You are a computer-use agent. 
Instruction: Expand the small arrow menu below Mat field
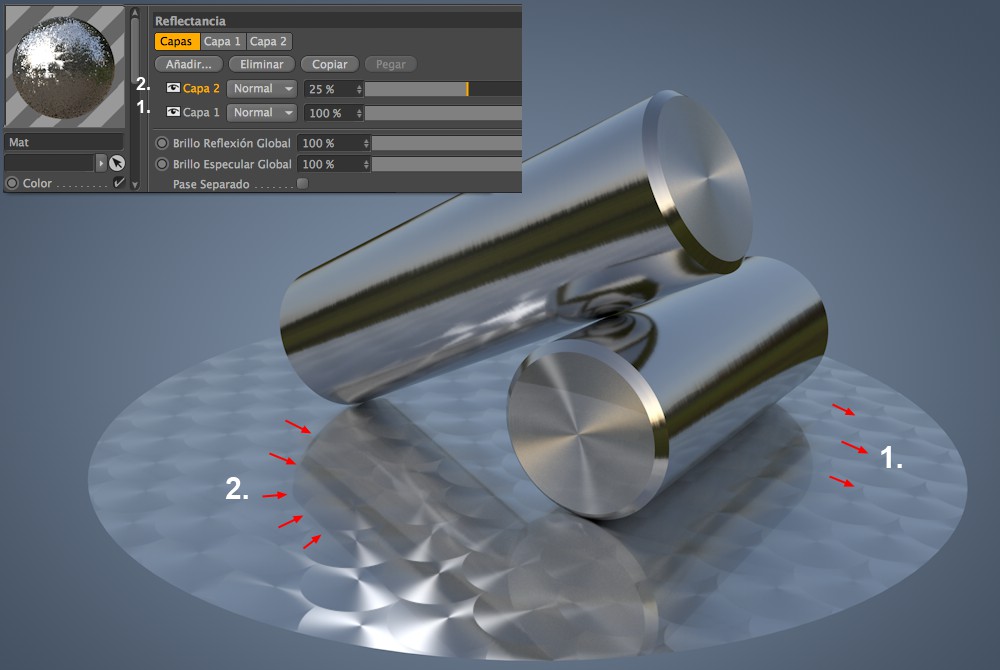pyautogui.click(x=101, y=163)
